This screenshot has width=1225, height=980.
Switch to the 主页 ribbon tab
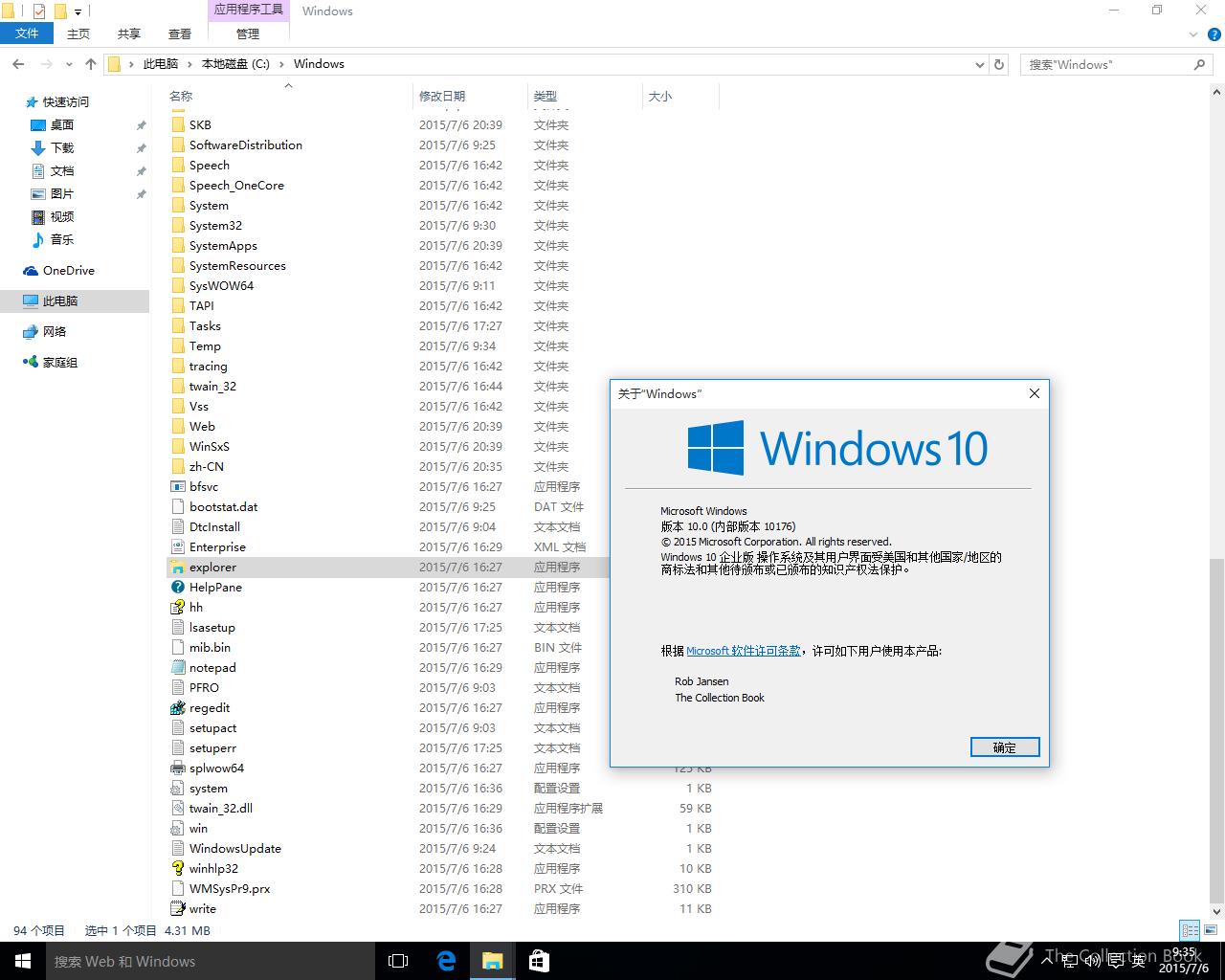click(78, 33)
